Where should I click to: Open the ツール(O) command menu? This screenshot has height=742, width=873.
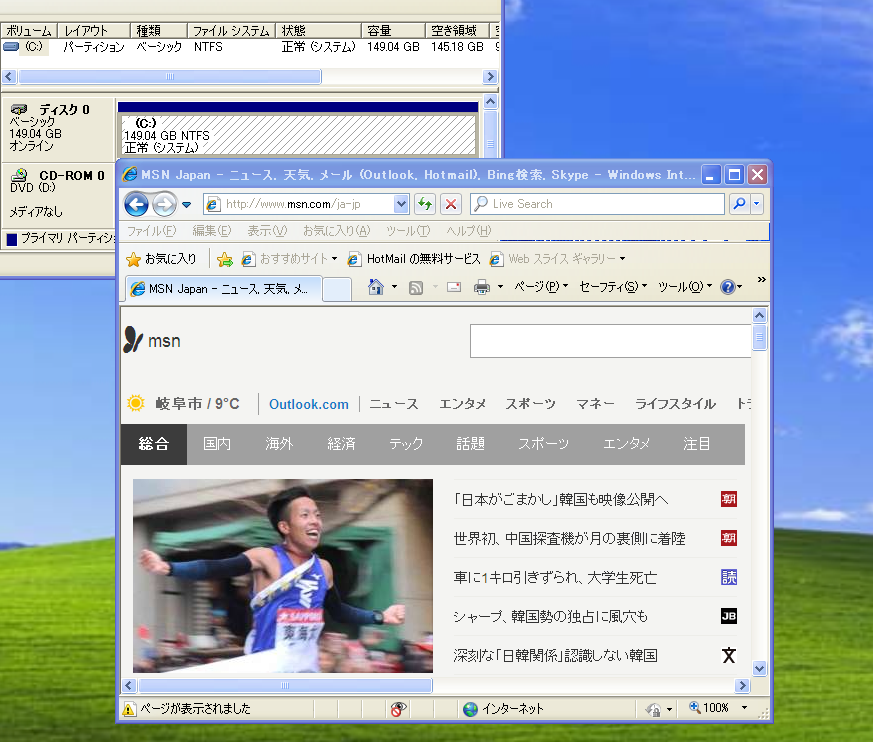[685, 287]
